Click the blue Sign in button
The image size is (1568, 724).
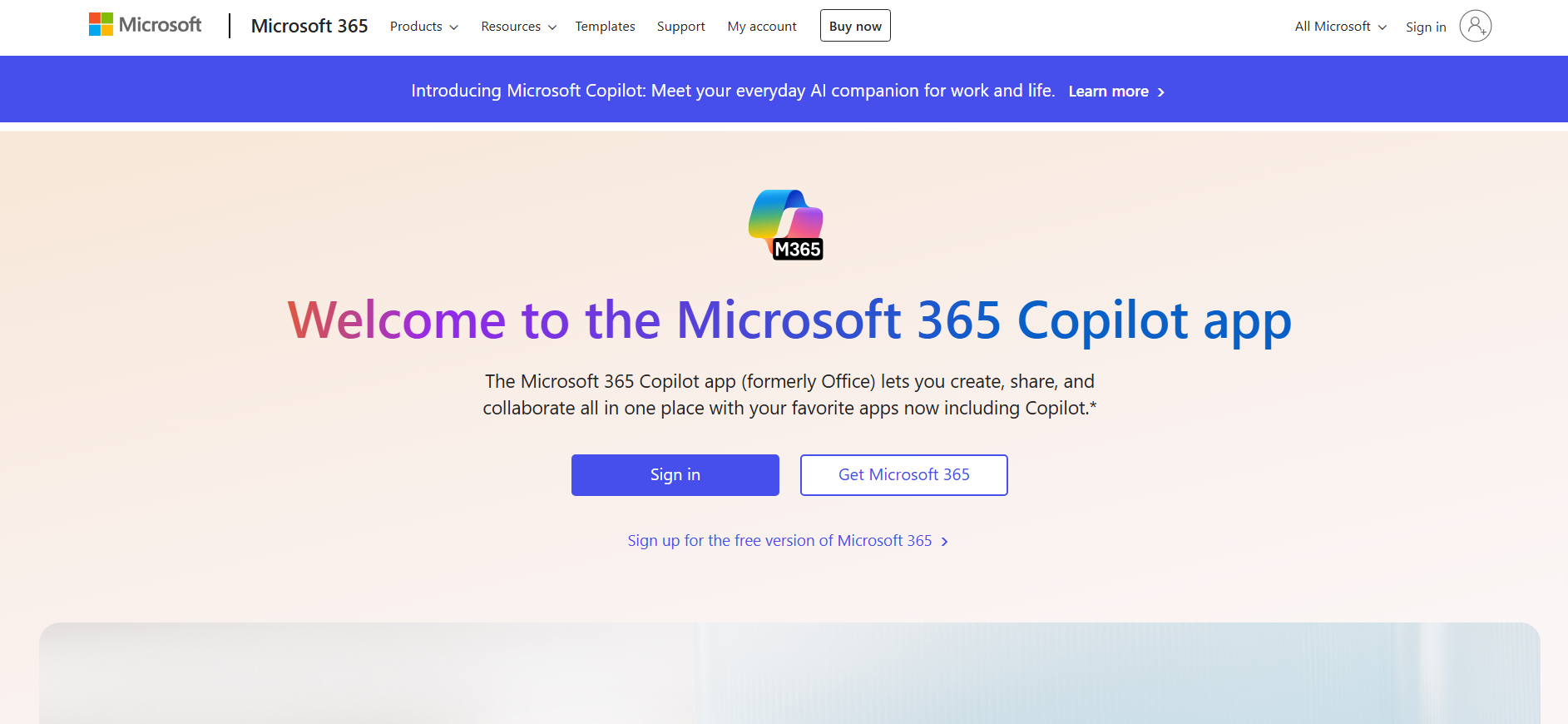click(x=675, y=475)
